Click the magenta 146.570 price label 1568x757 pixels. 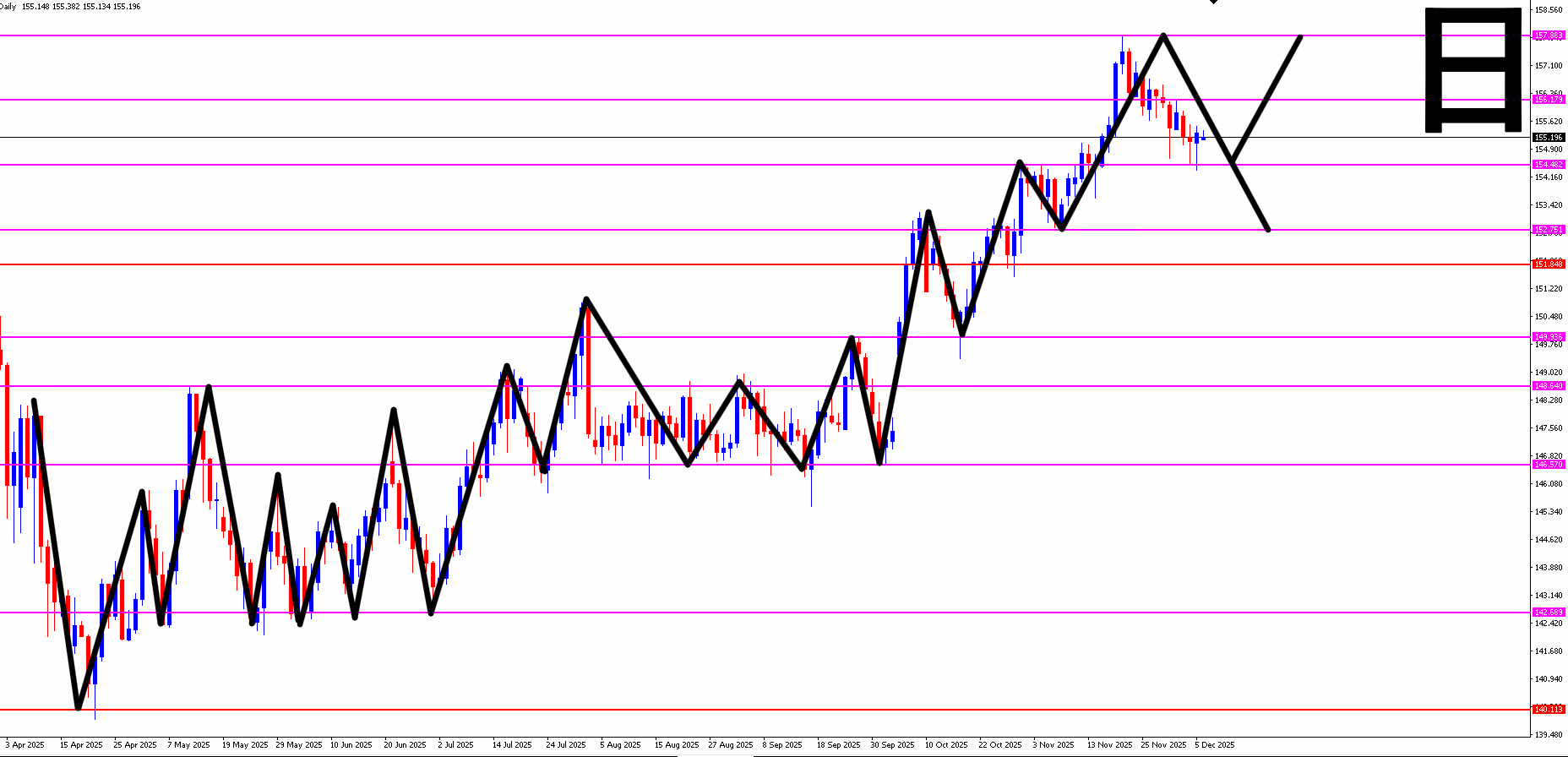coord(1549,465)
